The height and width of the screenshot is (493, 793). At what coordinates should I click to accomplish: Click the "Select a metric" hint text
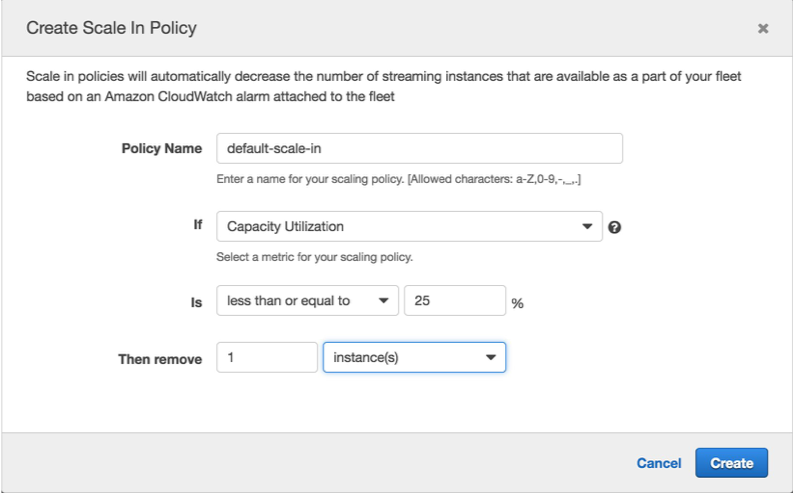click(x=315, y=257)
